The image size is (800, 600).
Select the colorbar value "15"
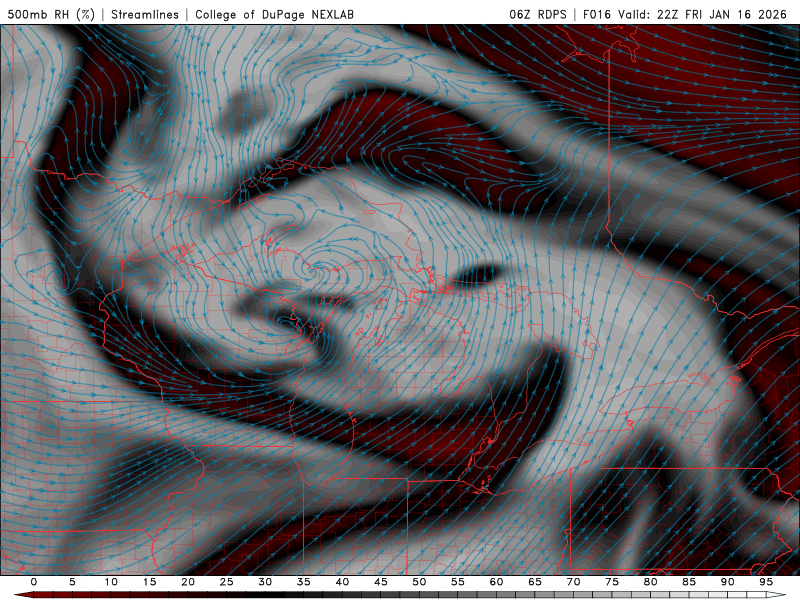click(x=149, y=582)
